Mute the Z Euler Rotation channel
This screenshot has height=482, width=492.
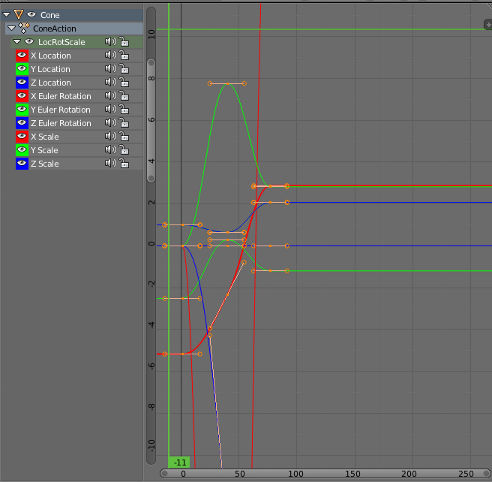tap(110, 123)
